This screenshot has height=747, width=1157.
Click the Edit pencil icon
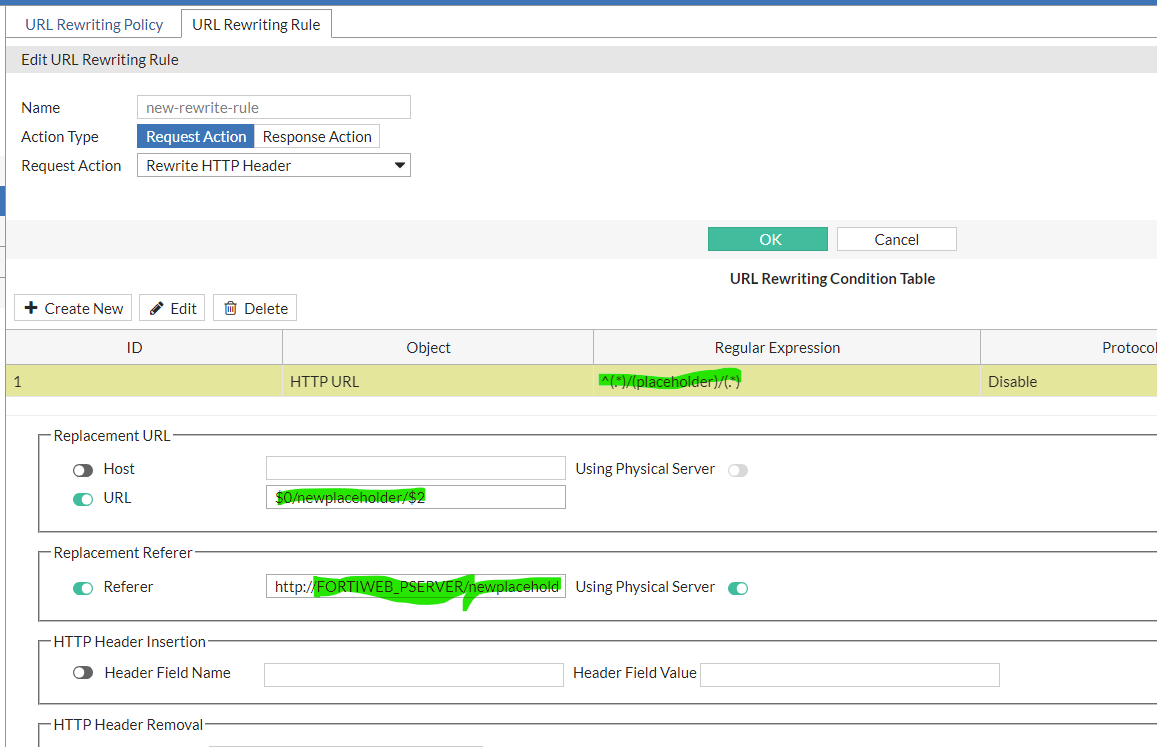157,308
